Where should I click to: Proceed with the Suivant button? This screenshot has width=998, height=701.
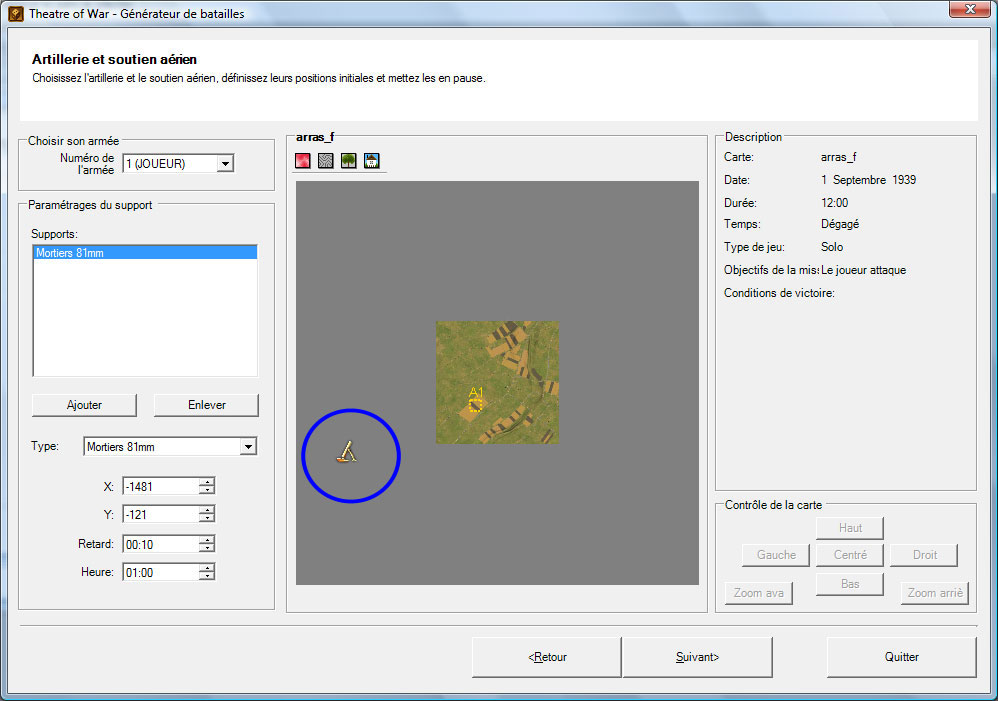click(697, 657)
